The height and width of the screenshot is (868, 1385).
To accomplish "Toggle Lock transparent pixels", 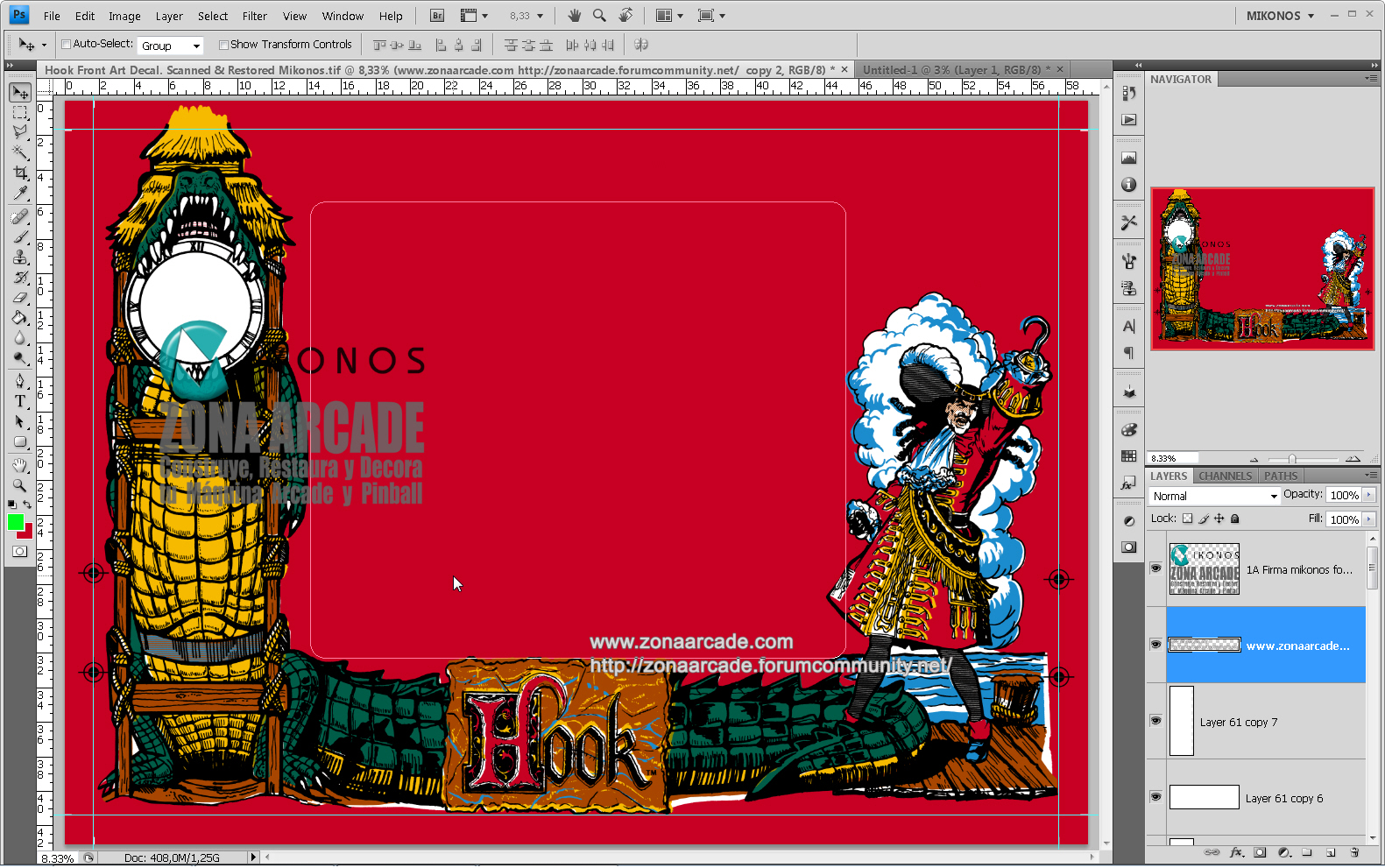I will tap(1187, 519).
